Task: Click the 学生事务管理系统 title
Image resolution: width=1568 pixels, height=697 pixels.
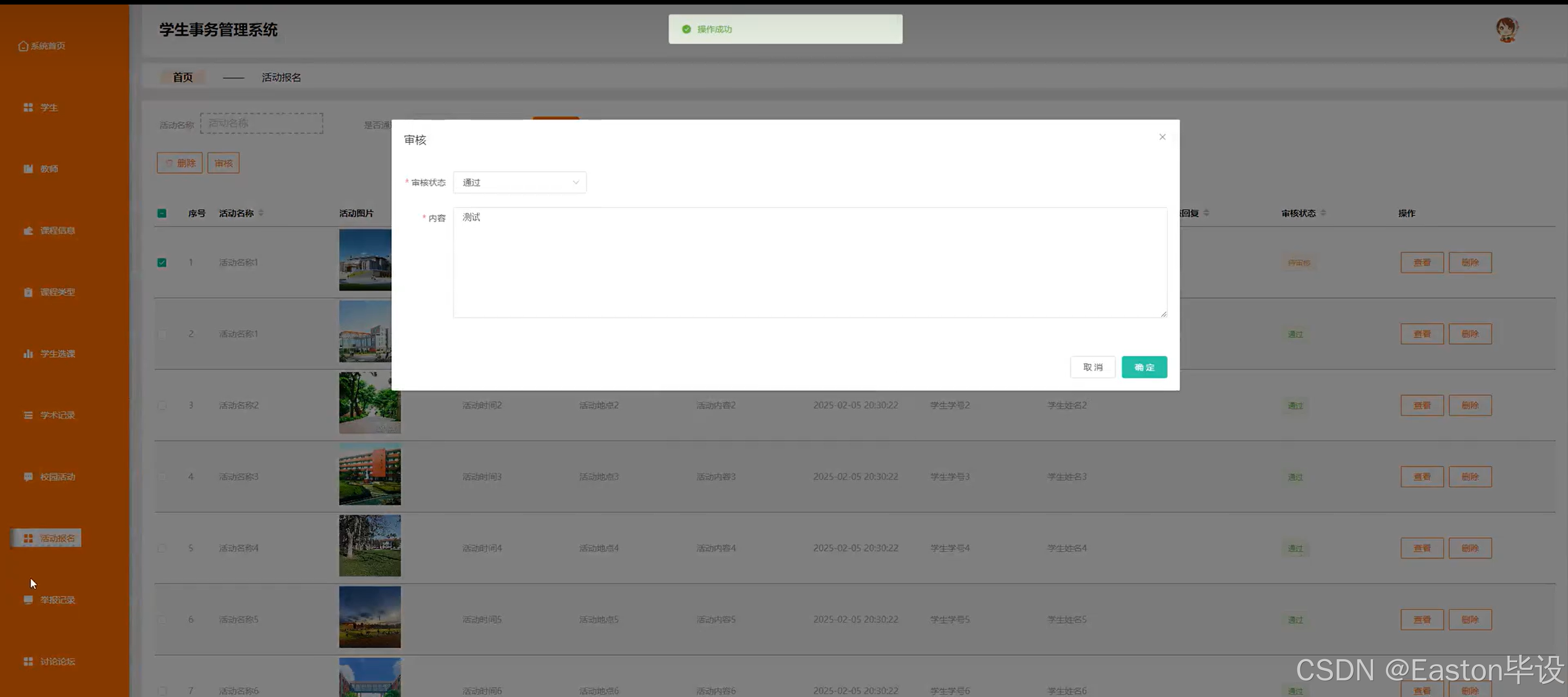Action: [x=219, y=30]
